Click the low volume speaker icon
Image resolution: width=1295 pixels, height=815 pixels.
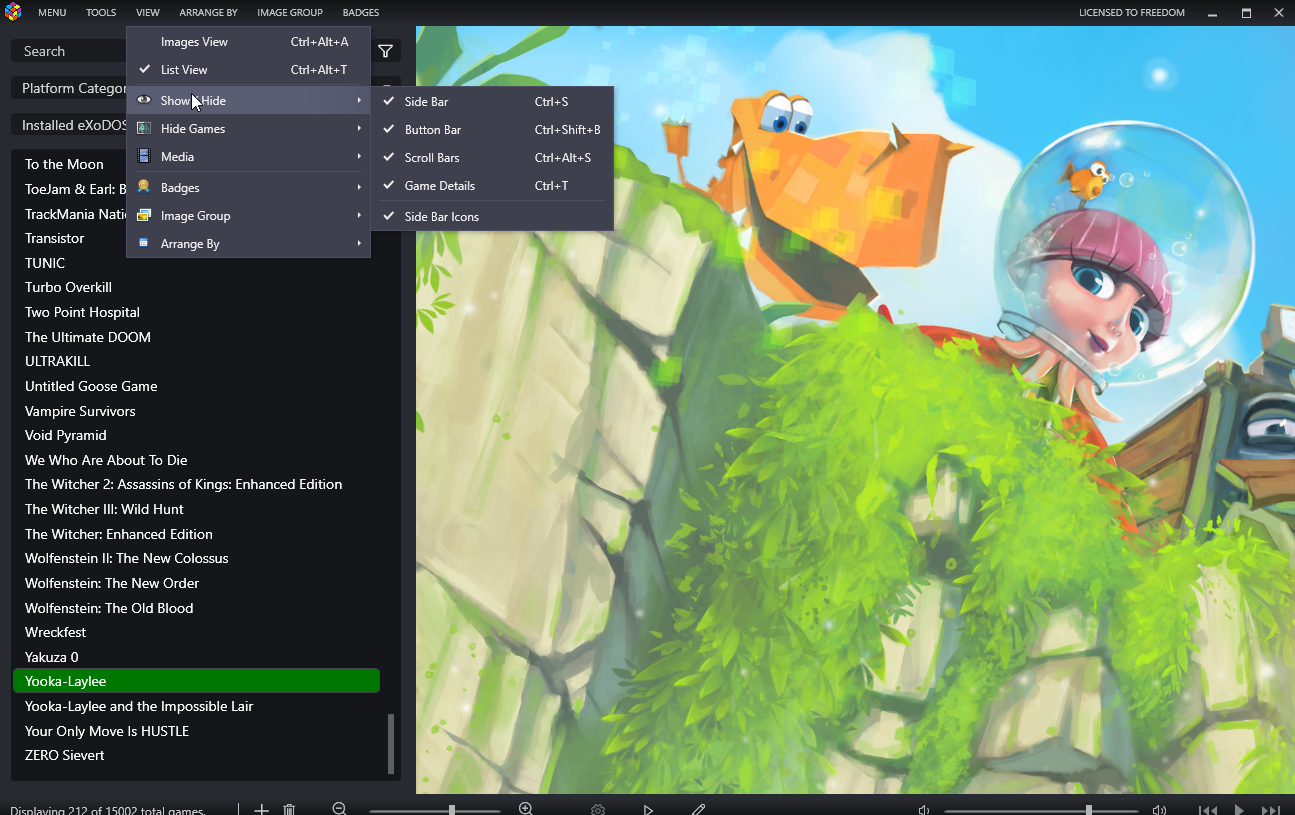(924, 810)
